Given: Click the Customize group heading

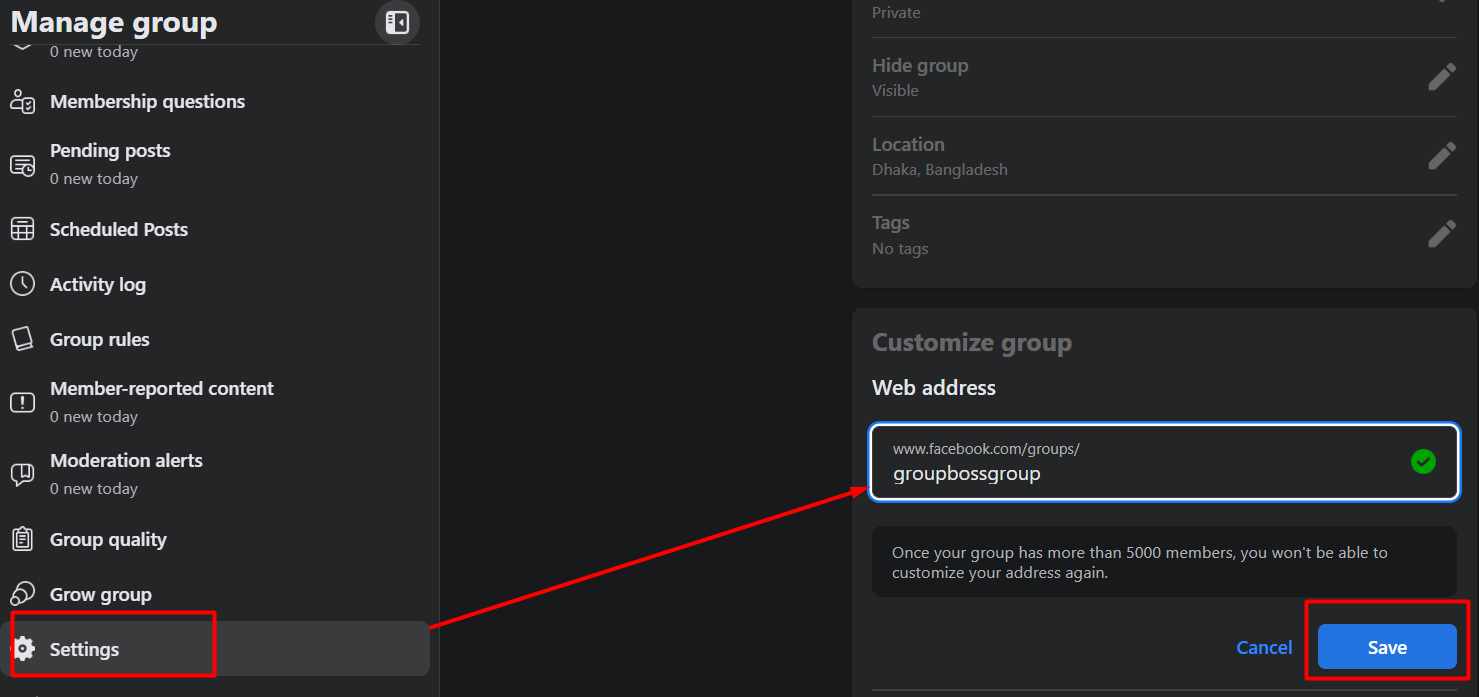Looking at the screenshot, I should click(x=972, y=342).
